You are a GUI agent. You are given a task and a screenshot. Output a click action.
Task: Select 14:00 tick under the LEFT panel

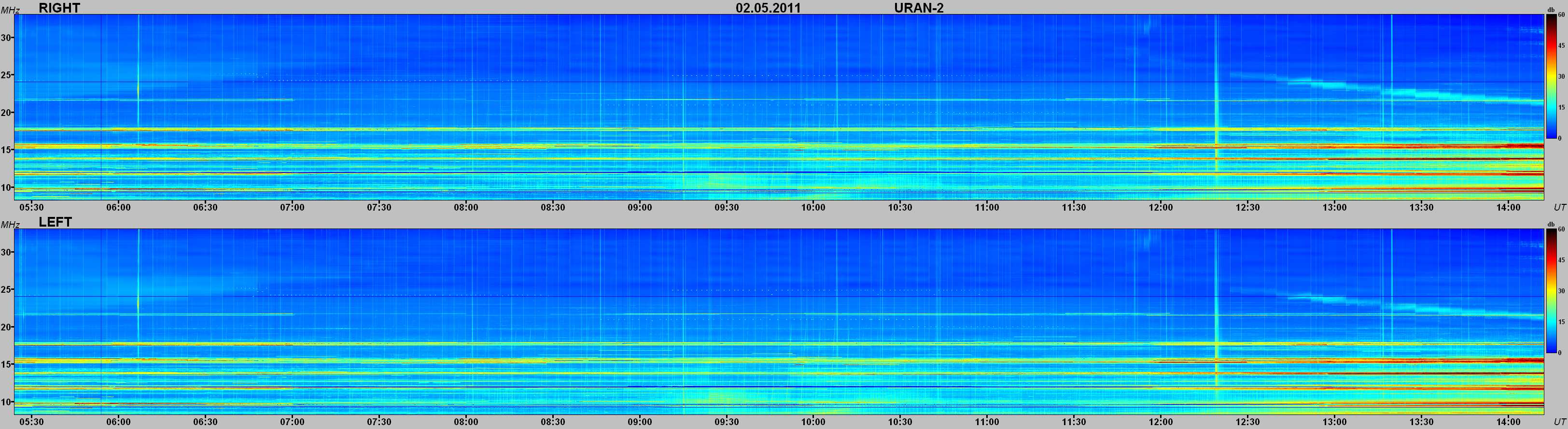[1508, 422]
